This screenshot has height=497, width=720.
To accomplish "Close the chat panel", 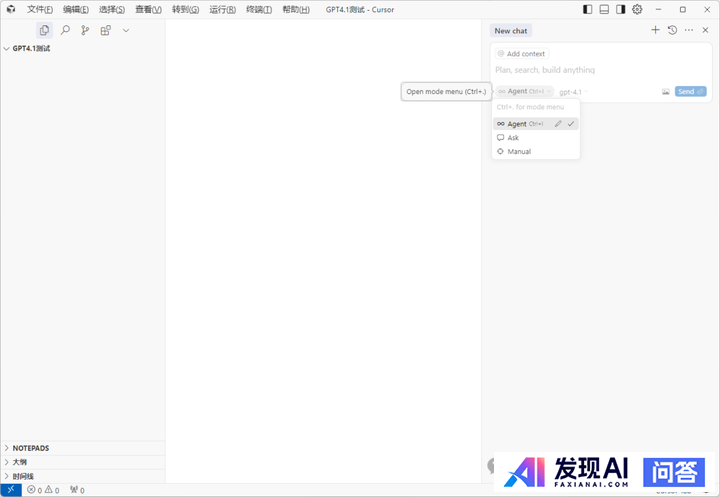I will [x=705, y=30].
